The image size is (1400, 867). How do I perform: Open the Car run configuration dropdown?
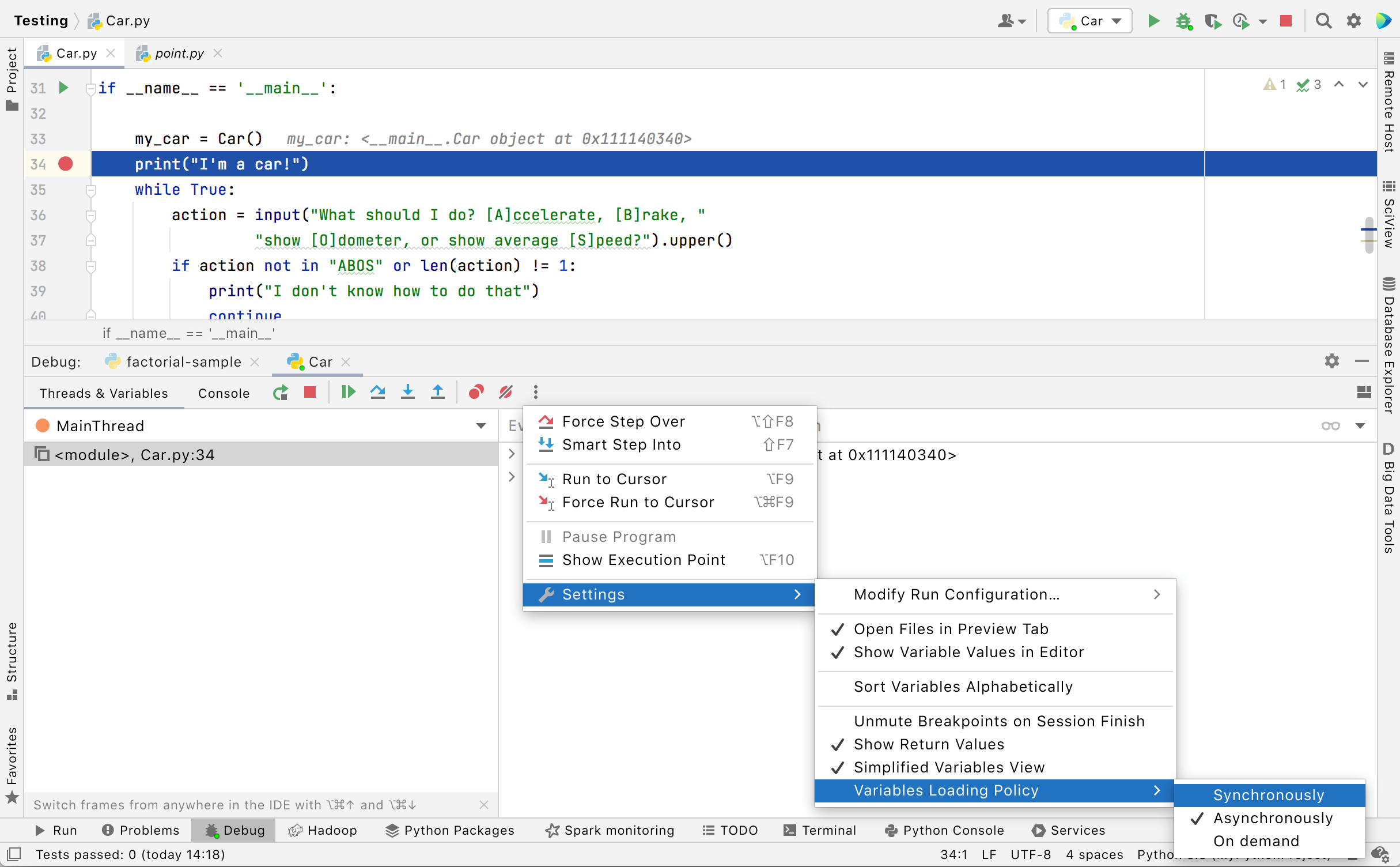[x=1089, y=21]
